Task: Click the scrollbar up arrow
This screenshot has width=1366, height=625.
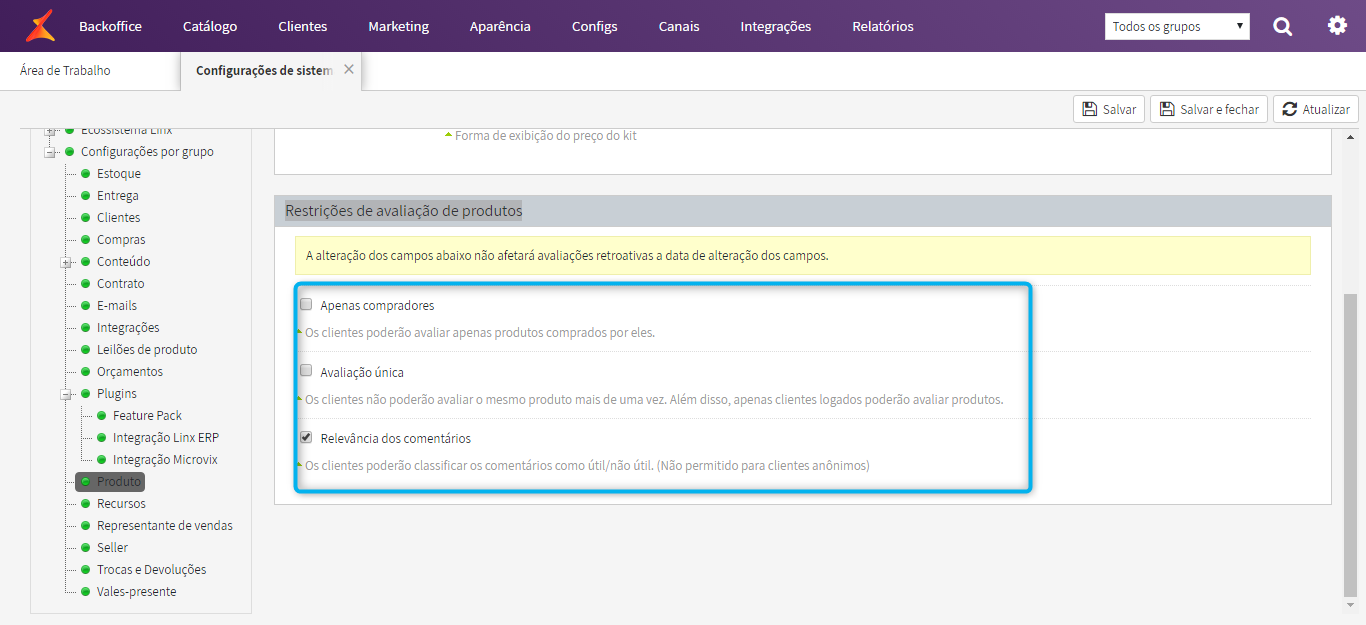Action: tap(1350, 137)
